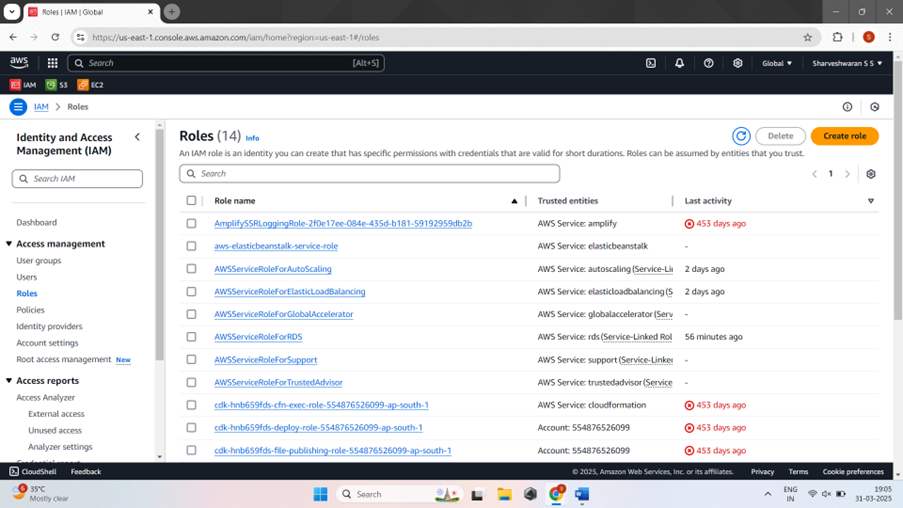Screen dimensions: 903x508
Task: Collapse the Access reports section
Action: [x=9, y=381]
